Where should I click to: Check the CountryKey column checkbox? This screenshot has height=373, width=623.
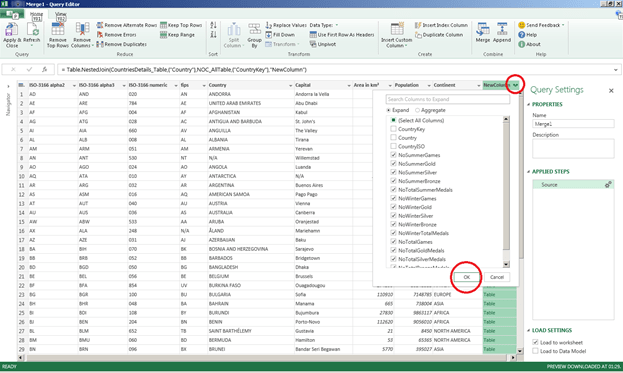coord(393,129)
